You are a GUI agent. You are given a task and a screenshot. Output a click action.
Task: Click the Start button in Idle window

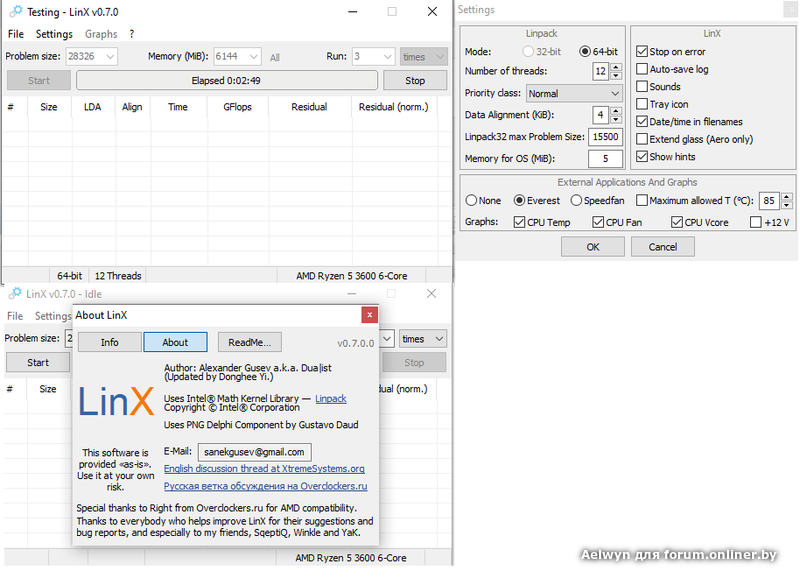[x=38, y=362]
